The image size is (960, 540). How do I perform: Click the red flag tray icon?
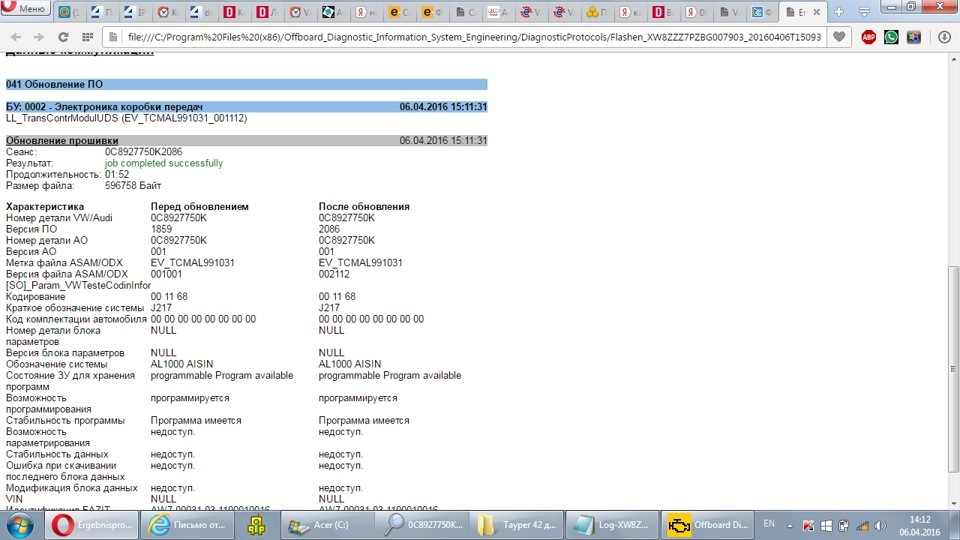(808, 525)
